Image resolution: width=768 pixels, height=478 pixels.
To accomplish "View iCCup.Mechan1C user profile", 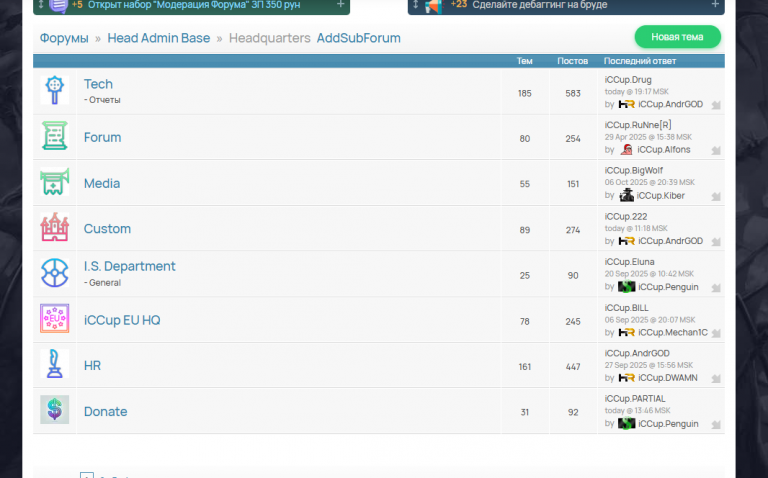I will (x=673, y=333).
